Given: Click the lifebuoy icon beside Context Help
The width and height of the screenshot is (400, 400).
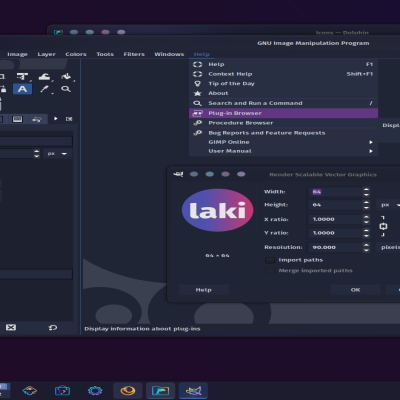Looking at the screenshot, I should coord(198,74).
